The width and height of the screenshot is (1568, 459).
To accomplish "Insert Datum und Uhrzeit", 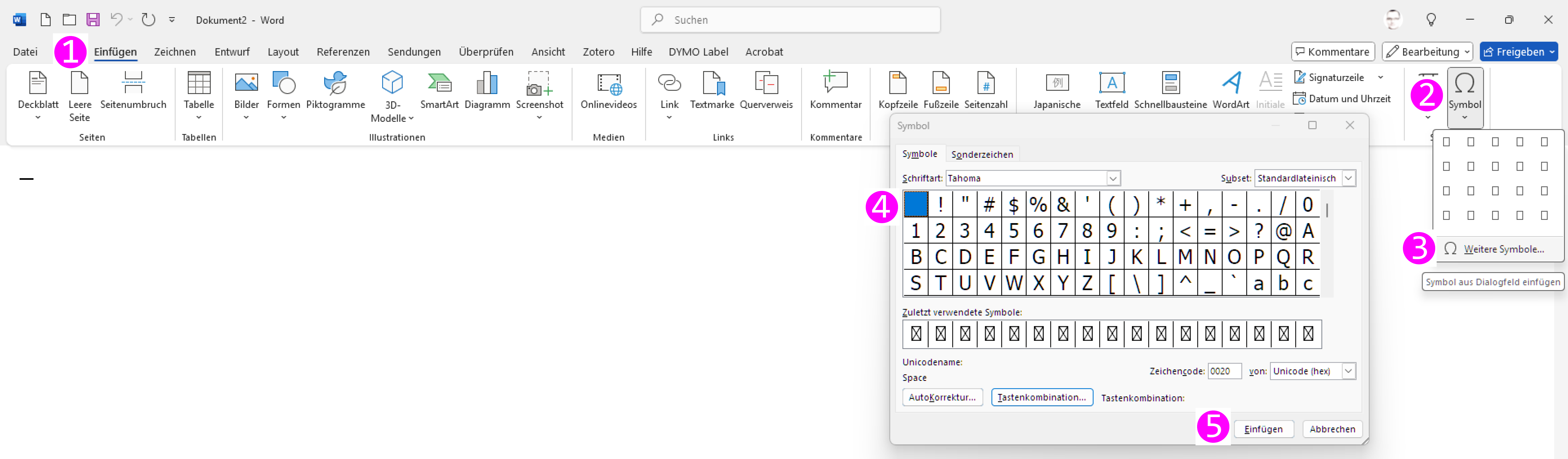I will click(1342, 99).
